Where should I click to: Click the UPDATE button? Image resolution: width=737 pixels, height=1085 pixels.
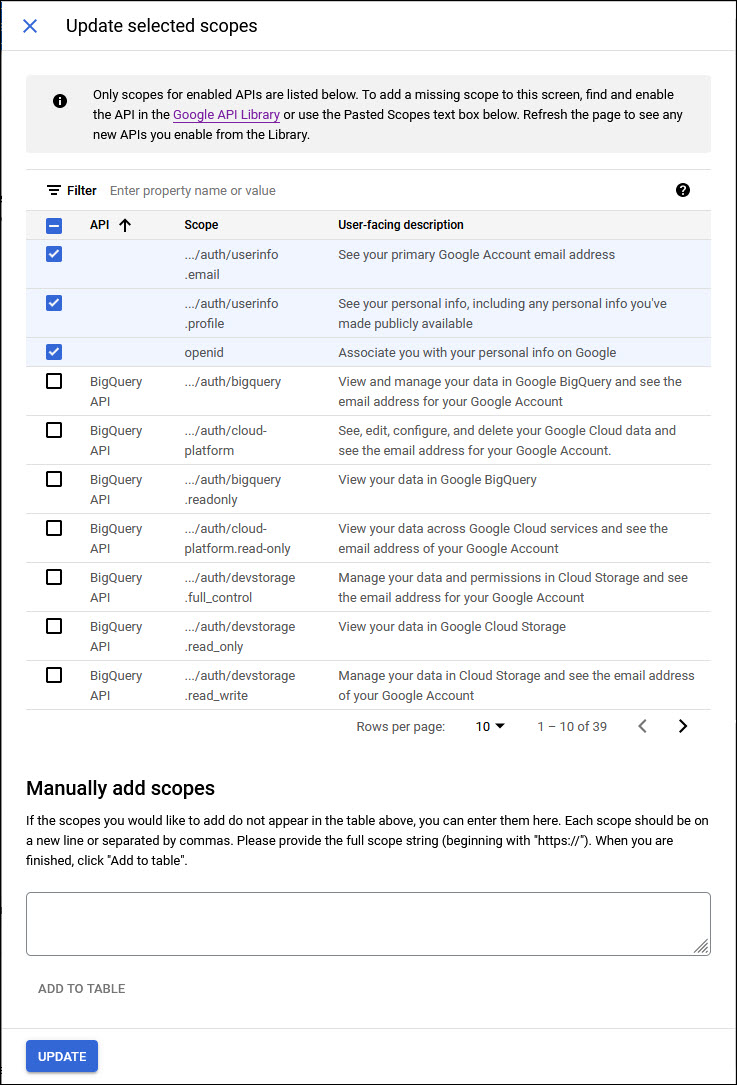[x=61, y=1056]
